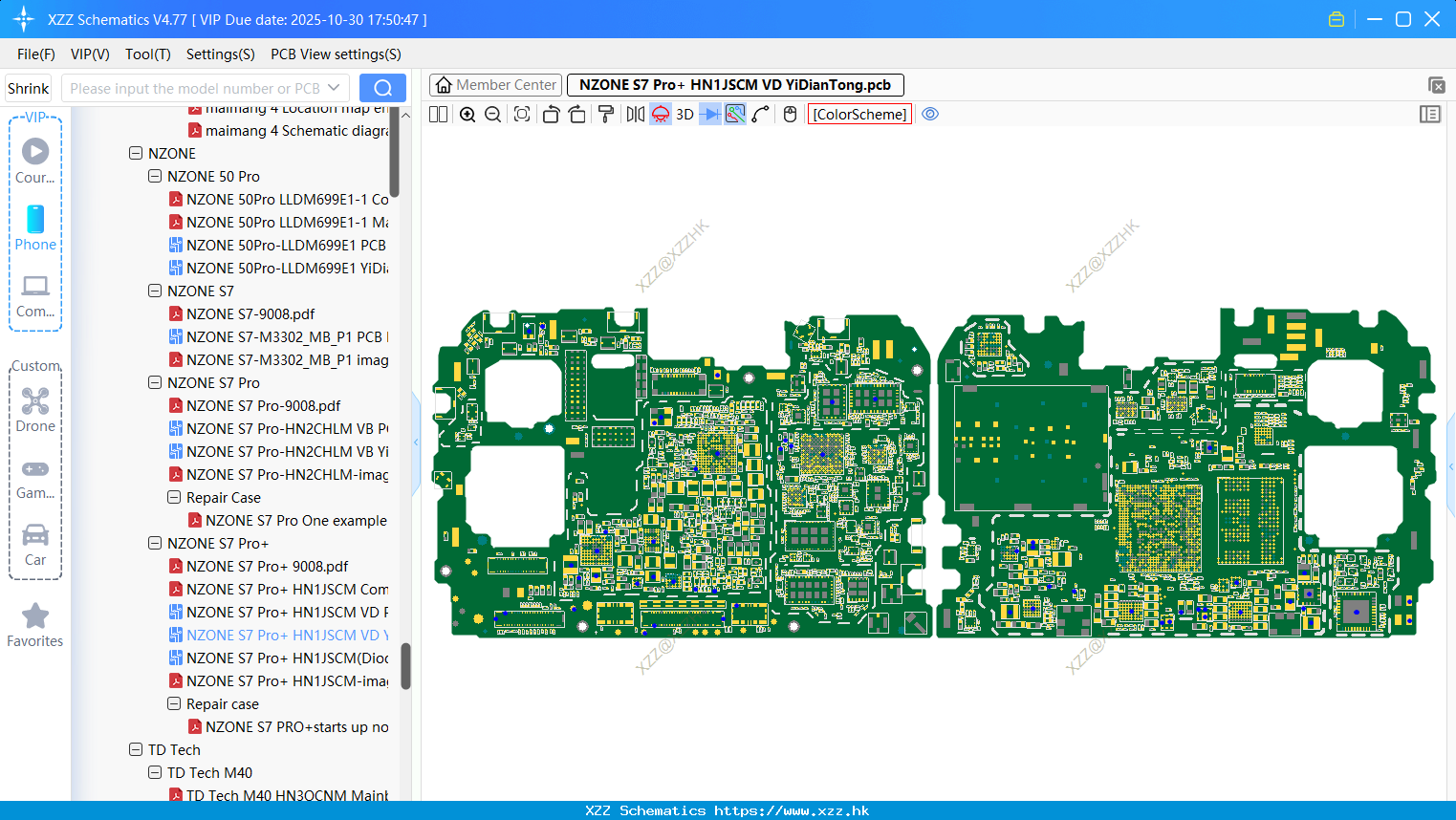Open the Drone category
1456x820 pixels.
pyautogui.click(x=35, y=410)
